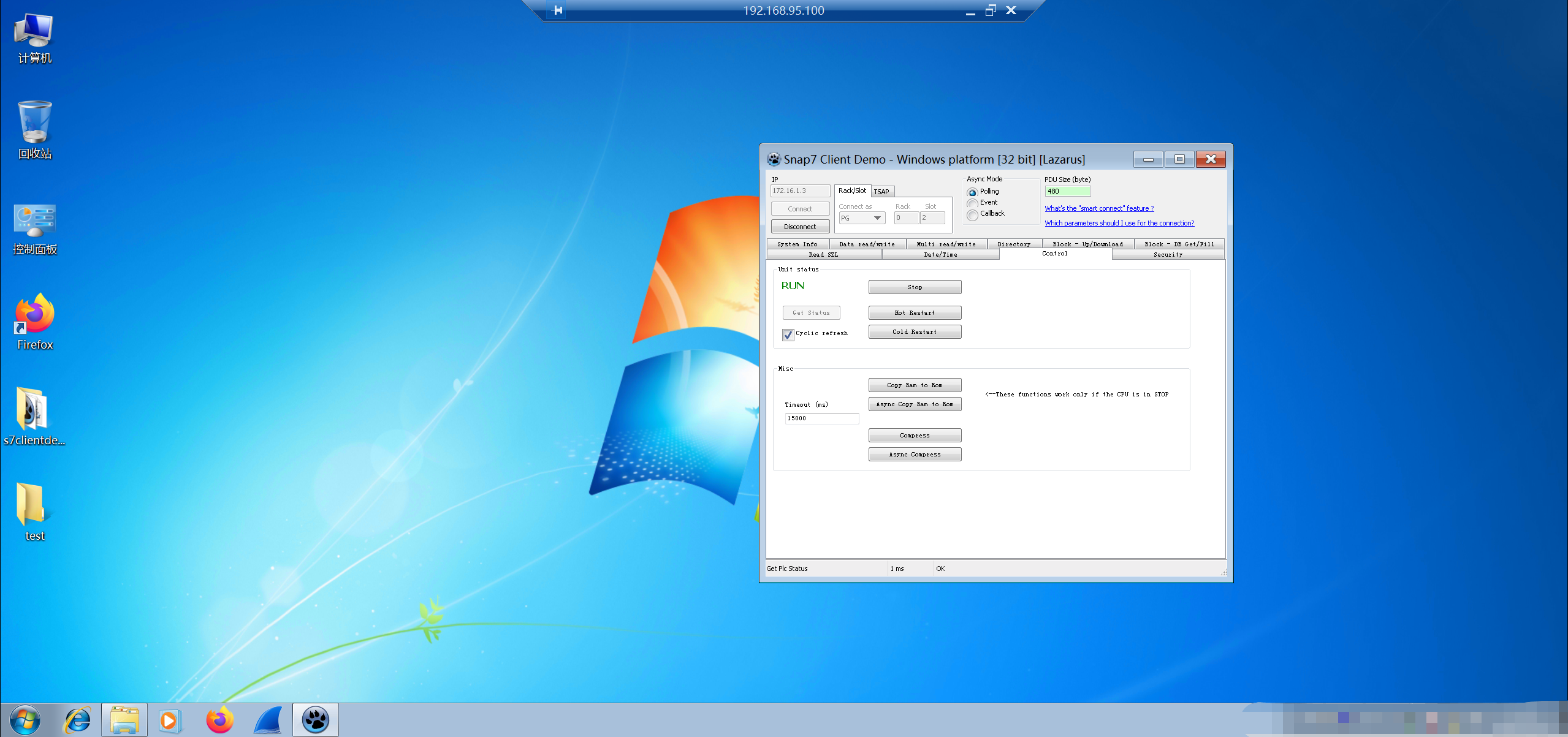Restore down the remote desktop session

tap(991, 10)
